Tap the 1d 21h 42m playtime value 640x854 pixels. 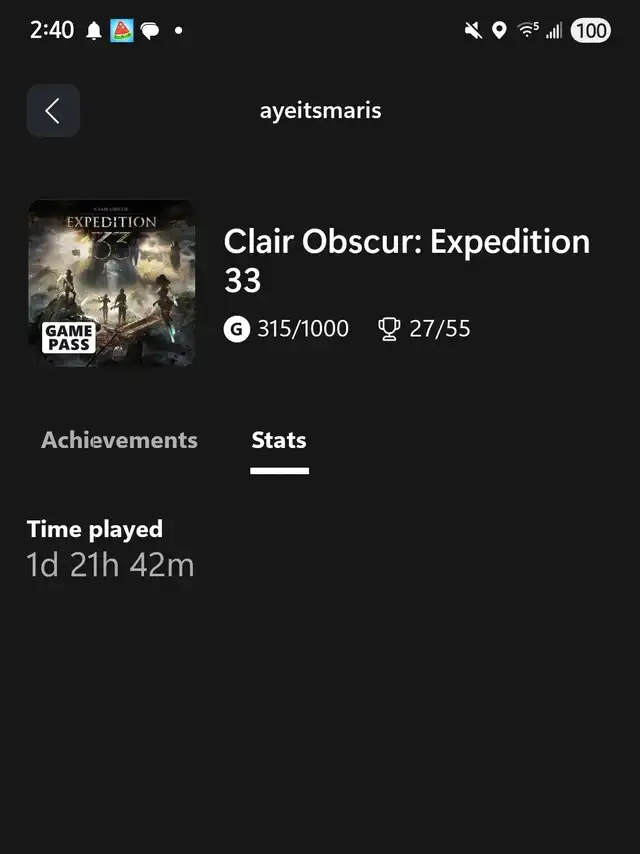111,565
